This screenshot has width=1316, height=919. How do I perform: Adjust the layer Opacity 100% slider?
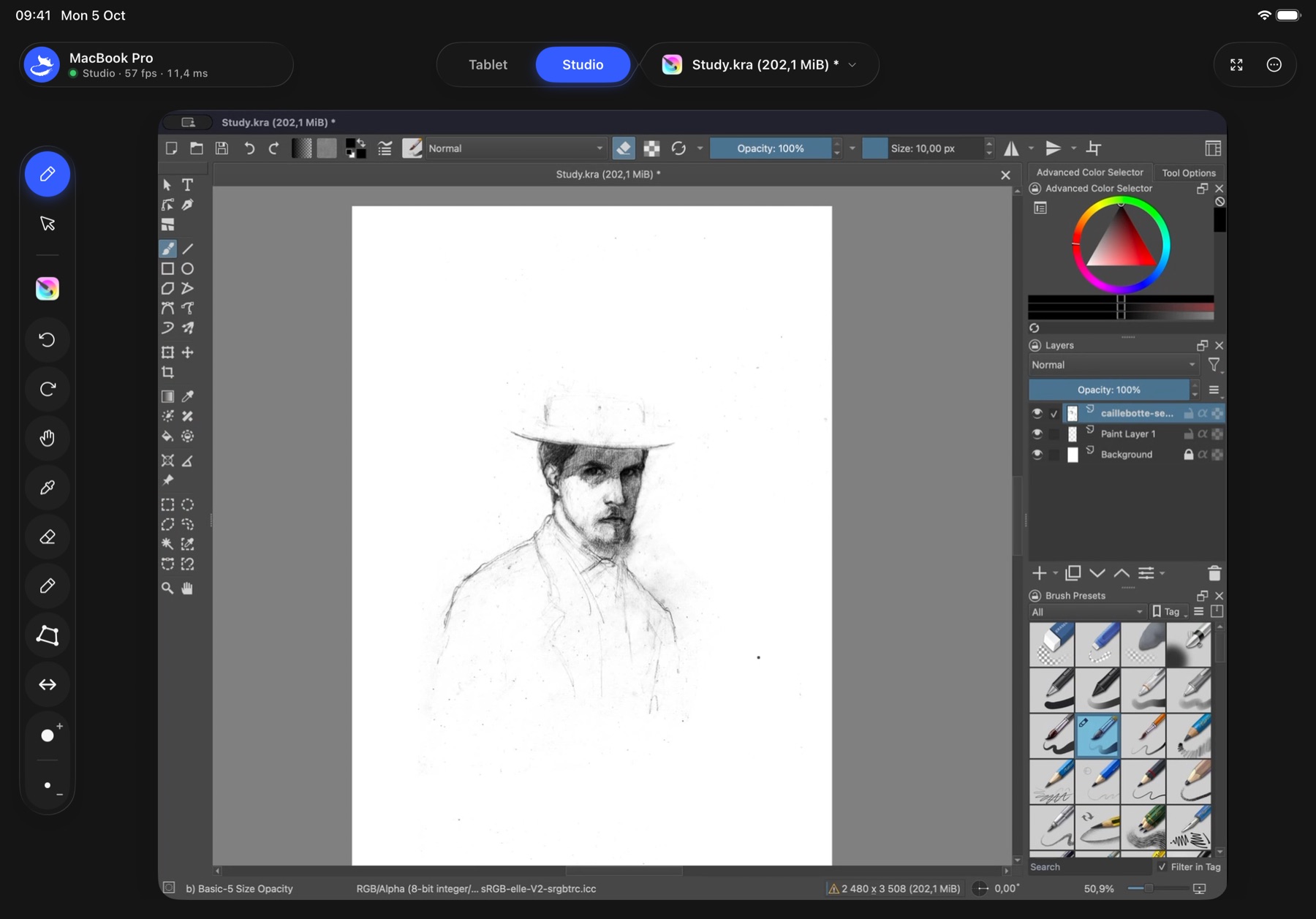click(1108, 390)
